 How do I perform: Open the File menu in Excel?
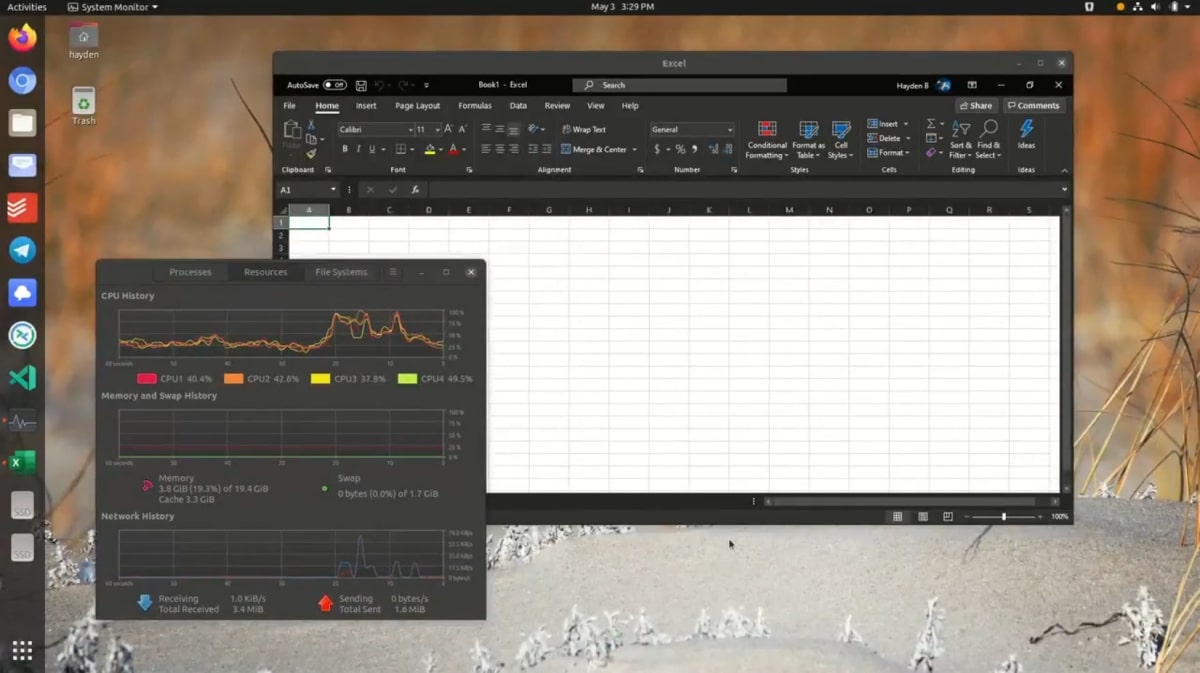289,105
